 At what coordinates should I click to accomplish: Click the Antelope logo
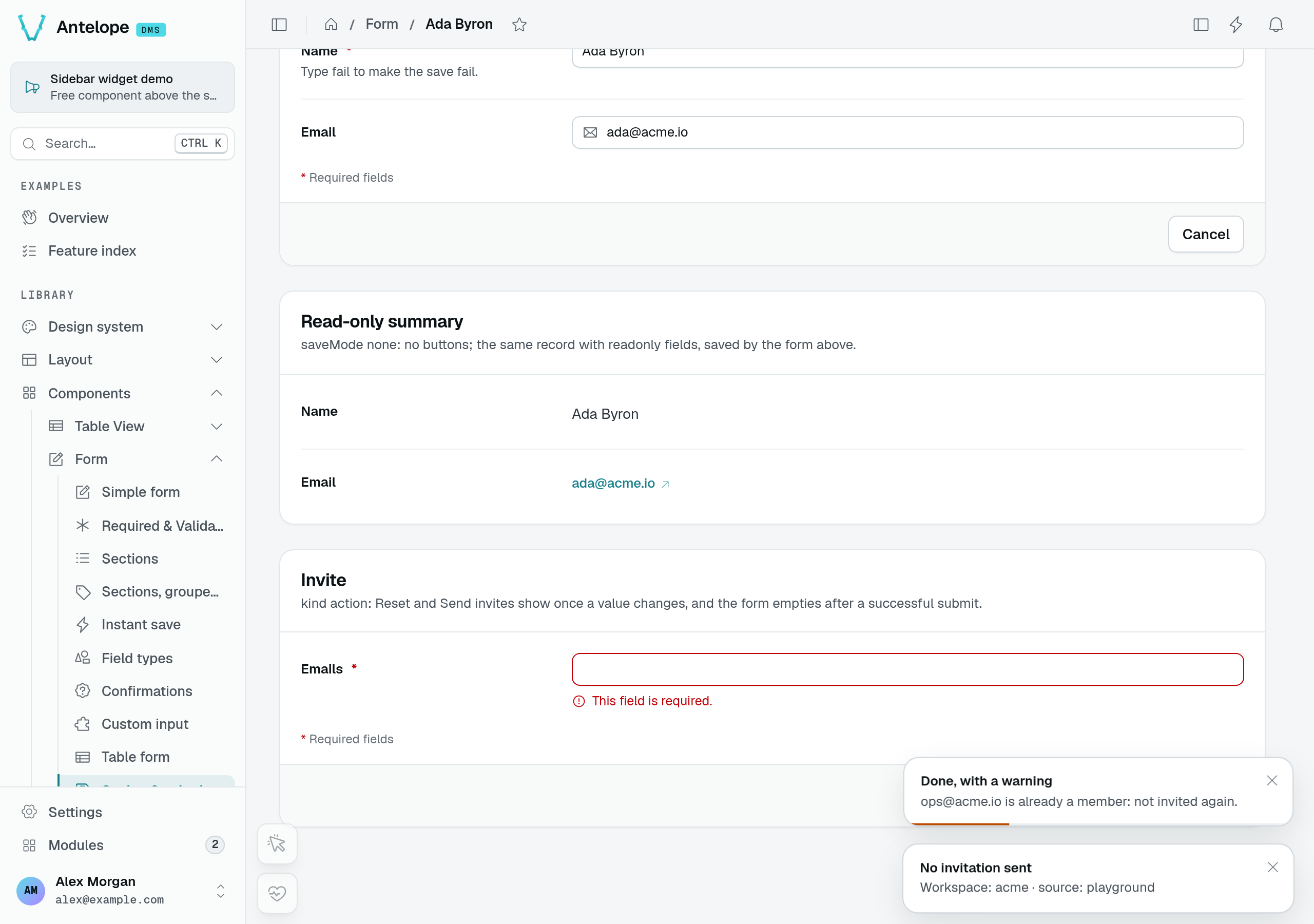[32, 27]
